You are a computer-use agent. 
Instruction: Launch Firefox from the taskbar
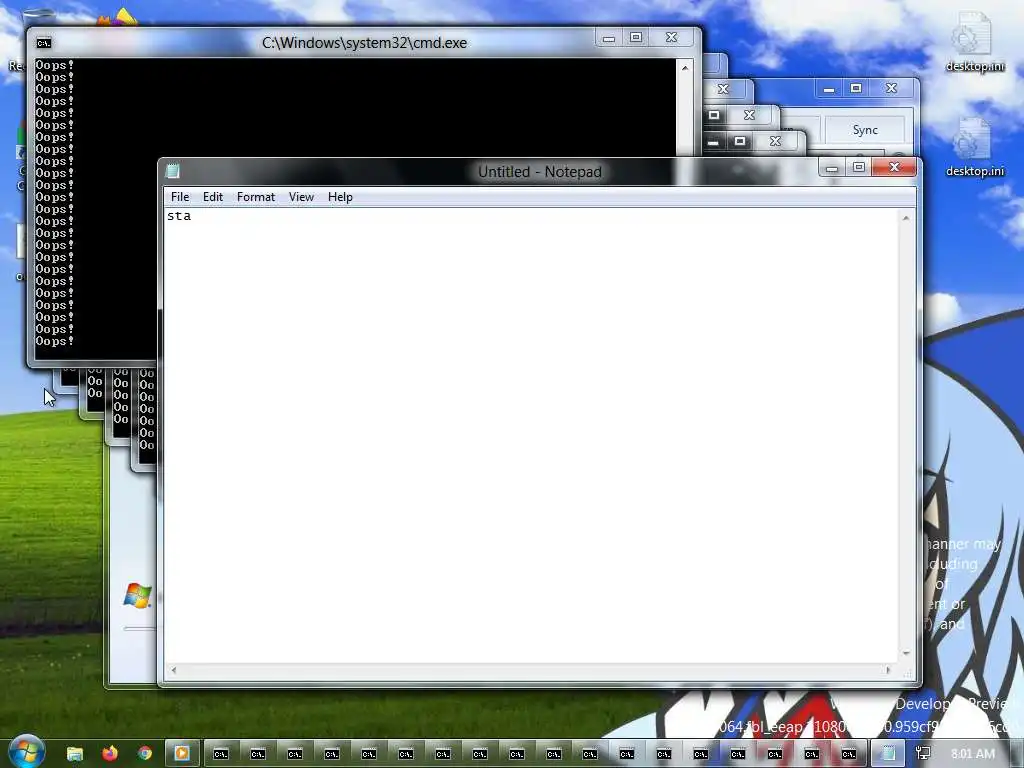pyautogui.click(x=110, y=754)
